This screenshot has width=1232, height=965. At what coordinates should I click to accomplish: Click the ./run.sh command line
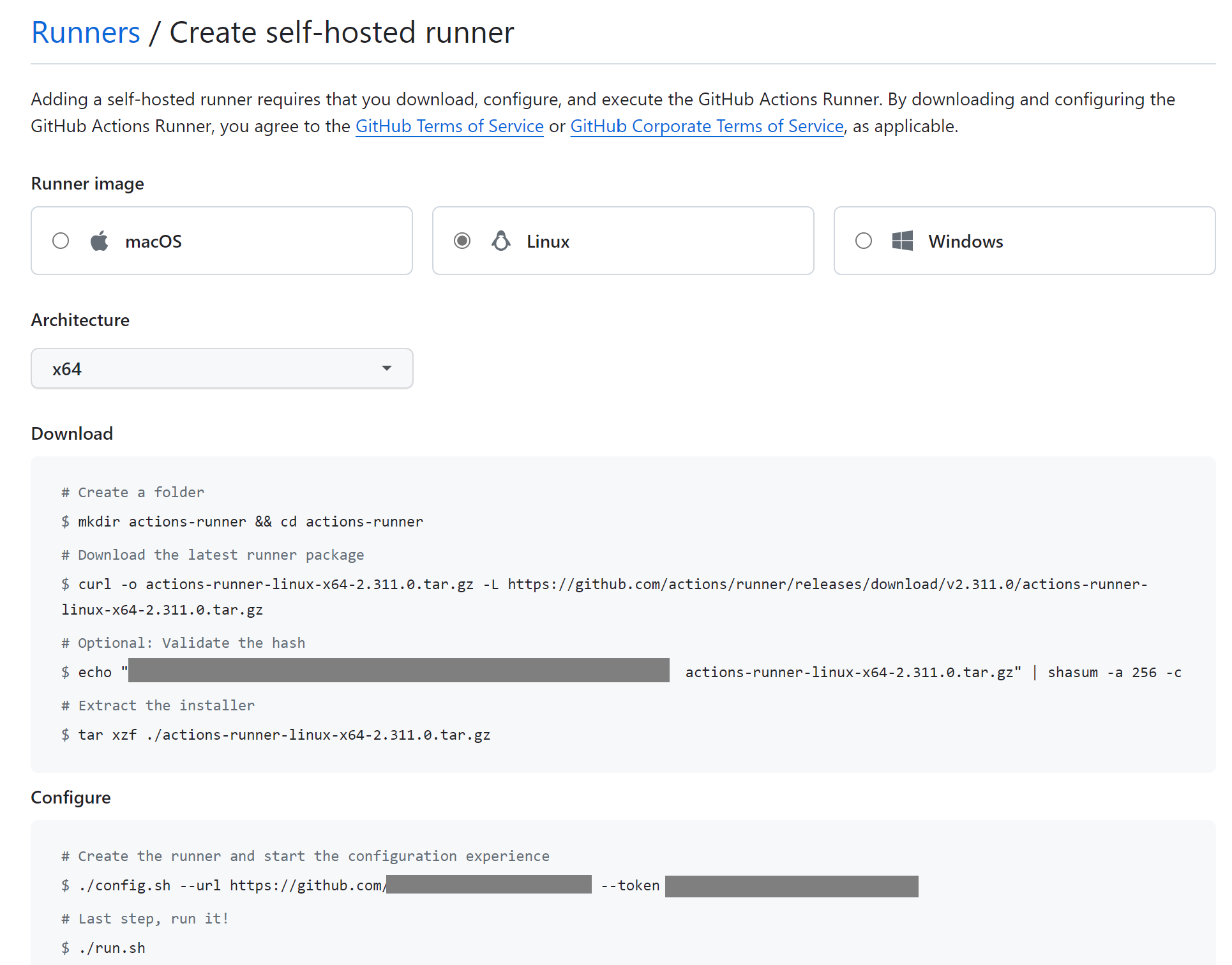point(112,947)
